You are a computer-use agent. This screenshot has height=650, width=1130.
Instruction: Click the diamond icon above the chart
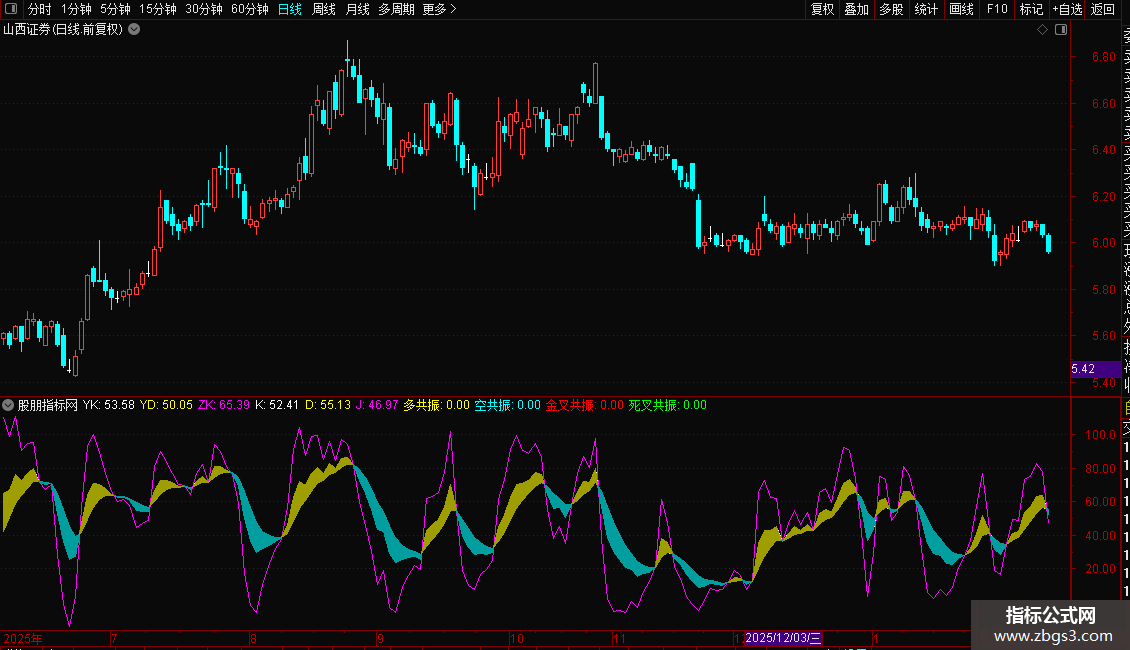coord(1042,29)
